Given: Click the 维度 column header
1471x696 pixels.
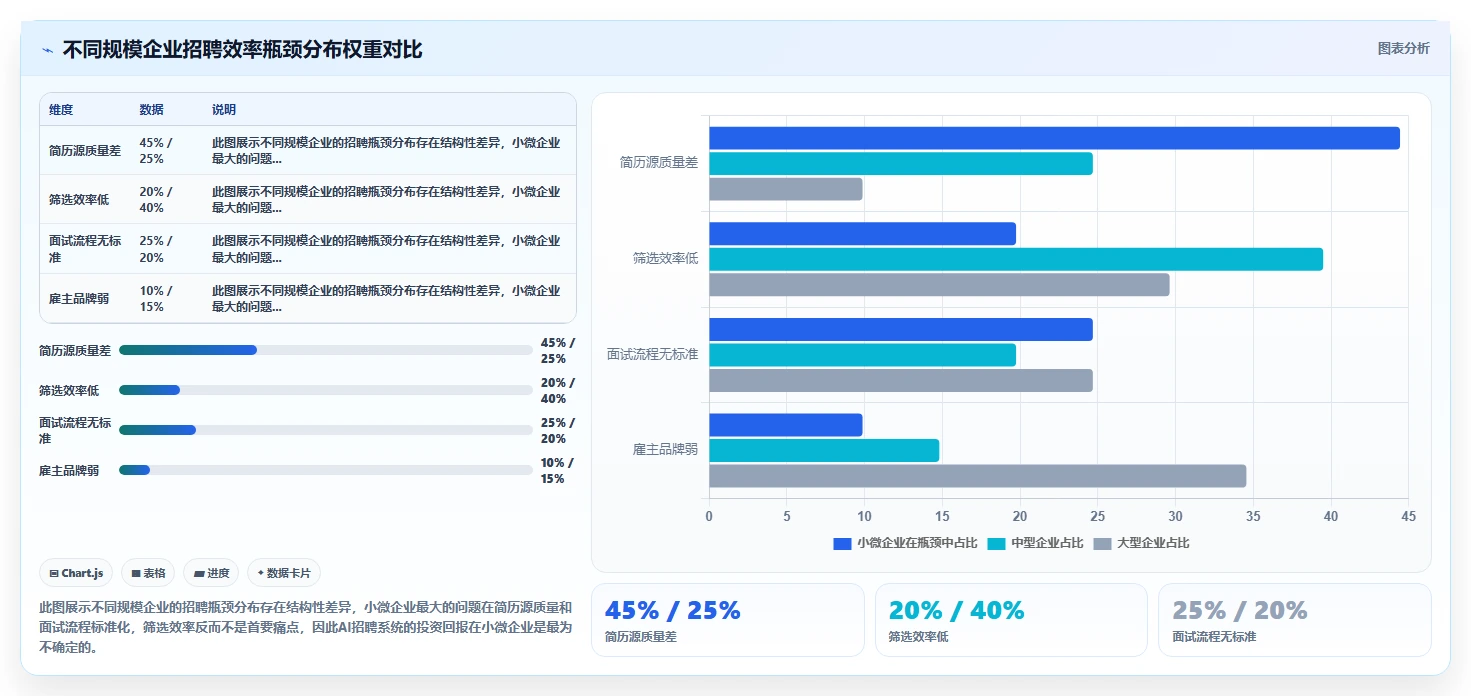Looking at the screenshot, I should (x=61, y=110).
